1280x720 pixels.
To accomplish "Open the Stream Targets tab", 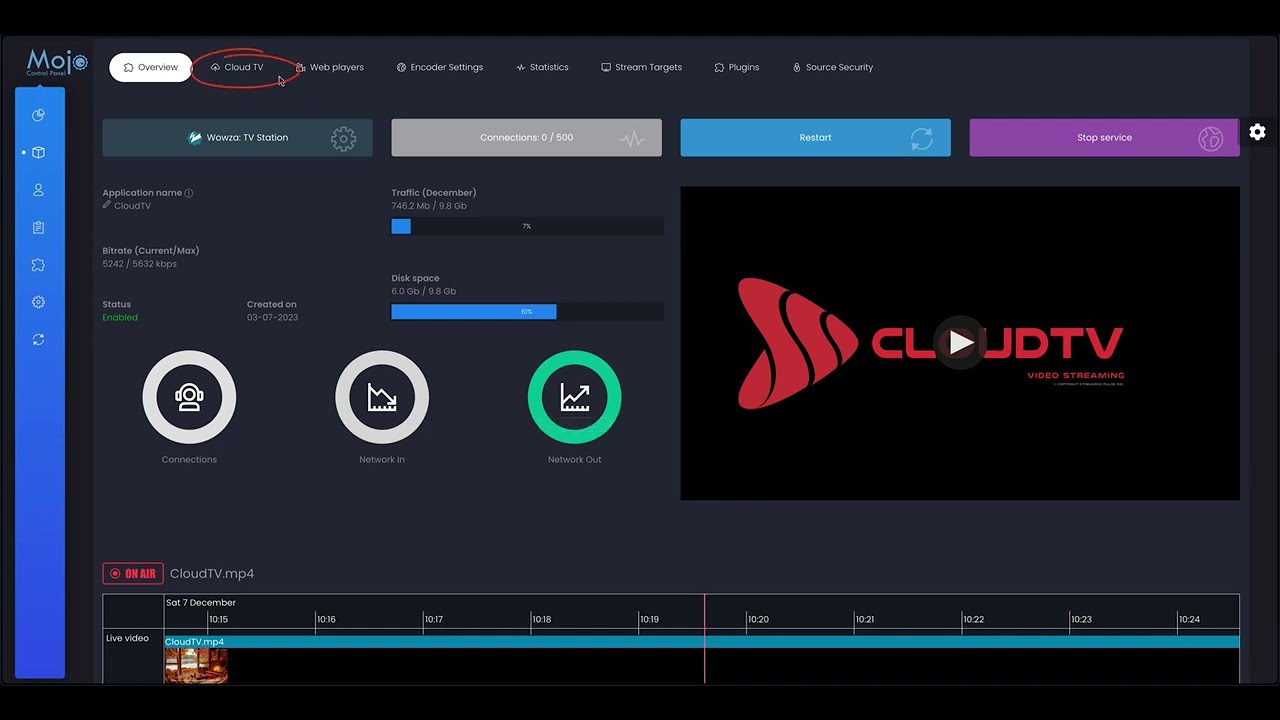I will [641, 67].
